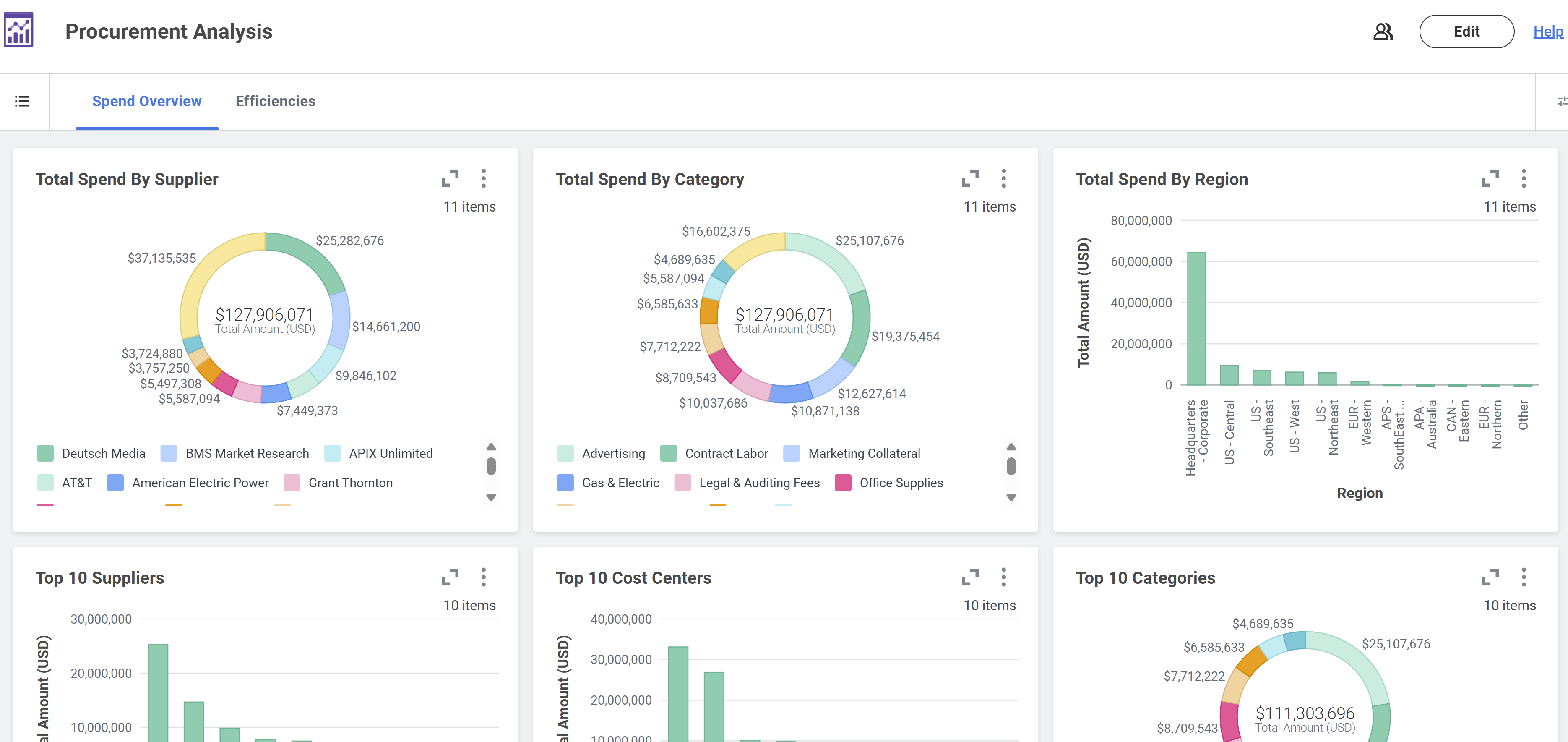
Task: Expand the Top 10 Cost Centers card
Action: [x=970, y=577]
